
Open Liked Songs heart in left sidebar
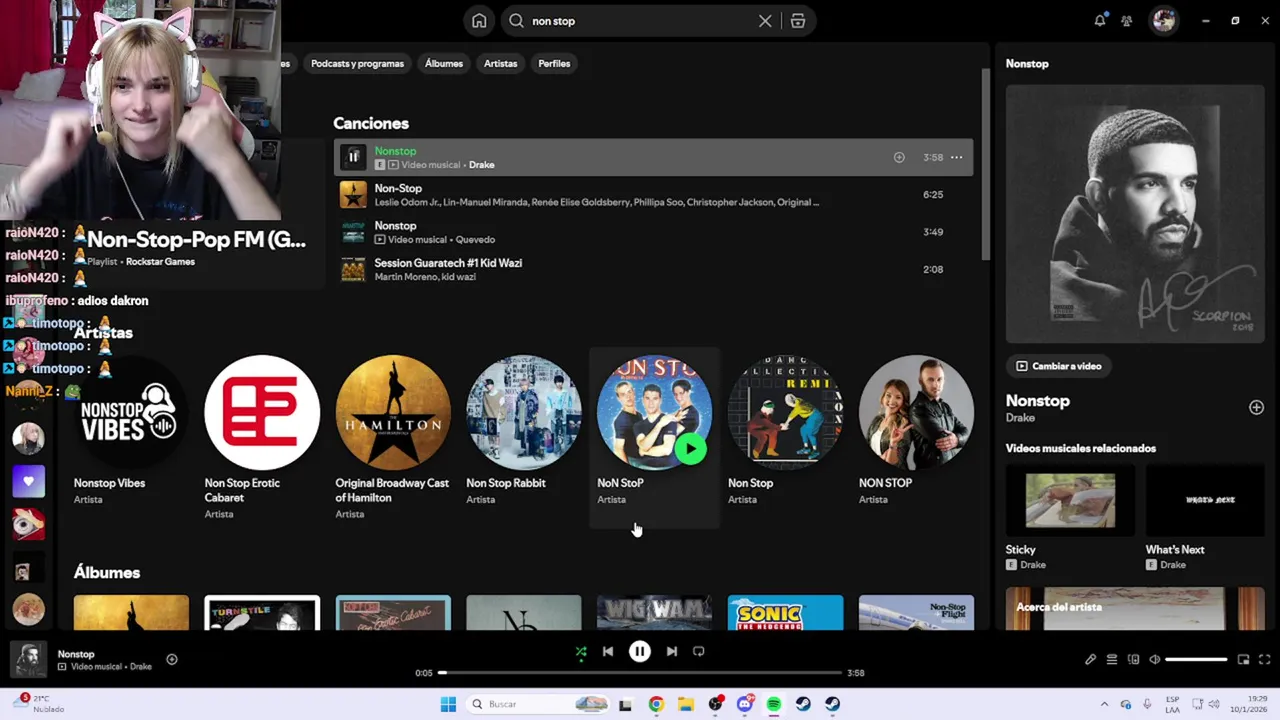click(x=28, y=481)
